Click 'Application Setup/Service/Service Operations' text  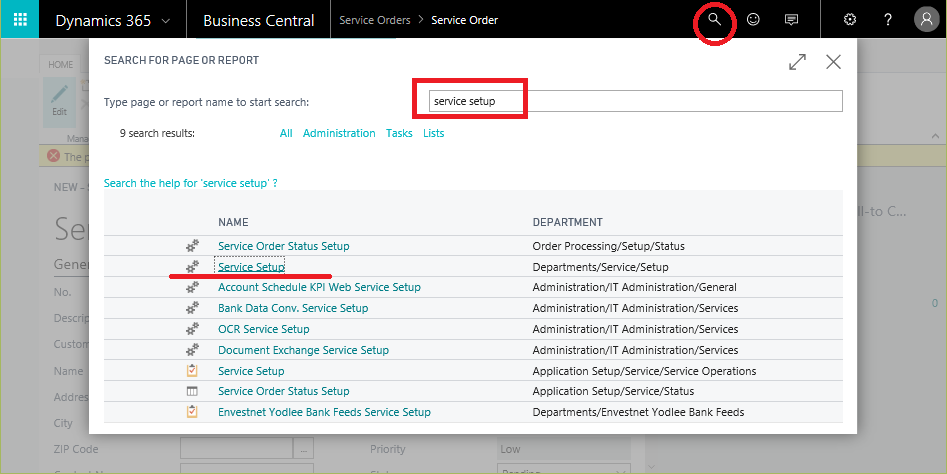tap(644, 371)
